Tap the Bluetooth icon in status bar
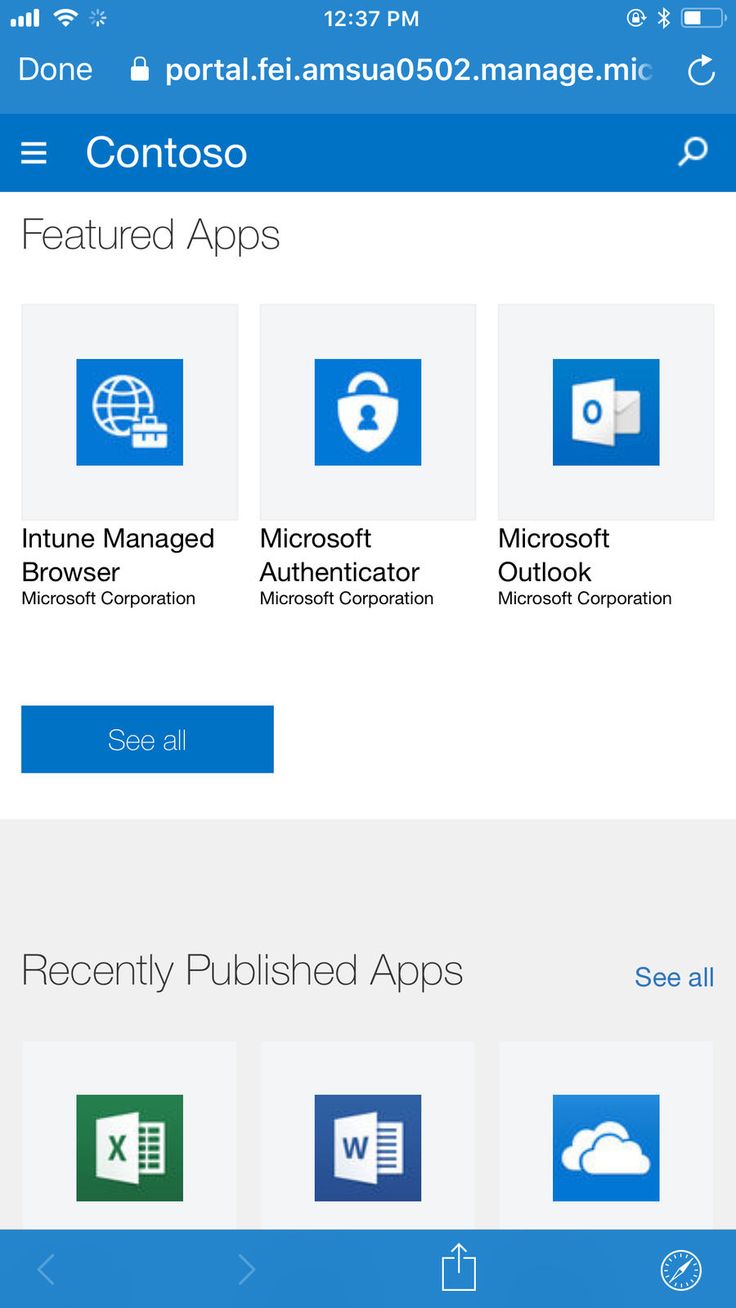The width and height of the screenshot is (736, 1308). tap(663, 18)
